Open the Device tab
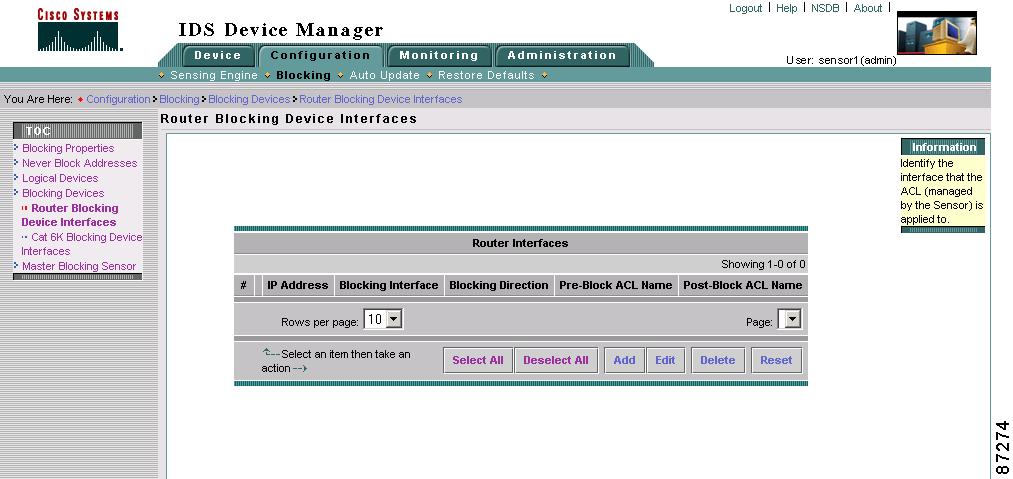The image size is (1013, 479). [x=218, y=56]
